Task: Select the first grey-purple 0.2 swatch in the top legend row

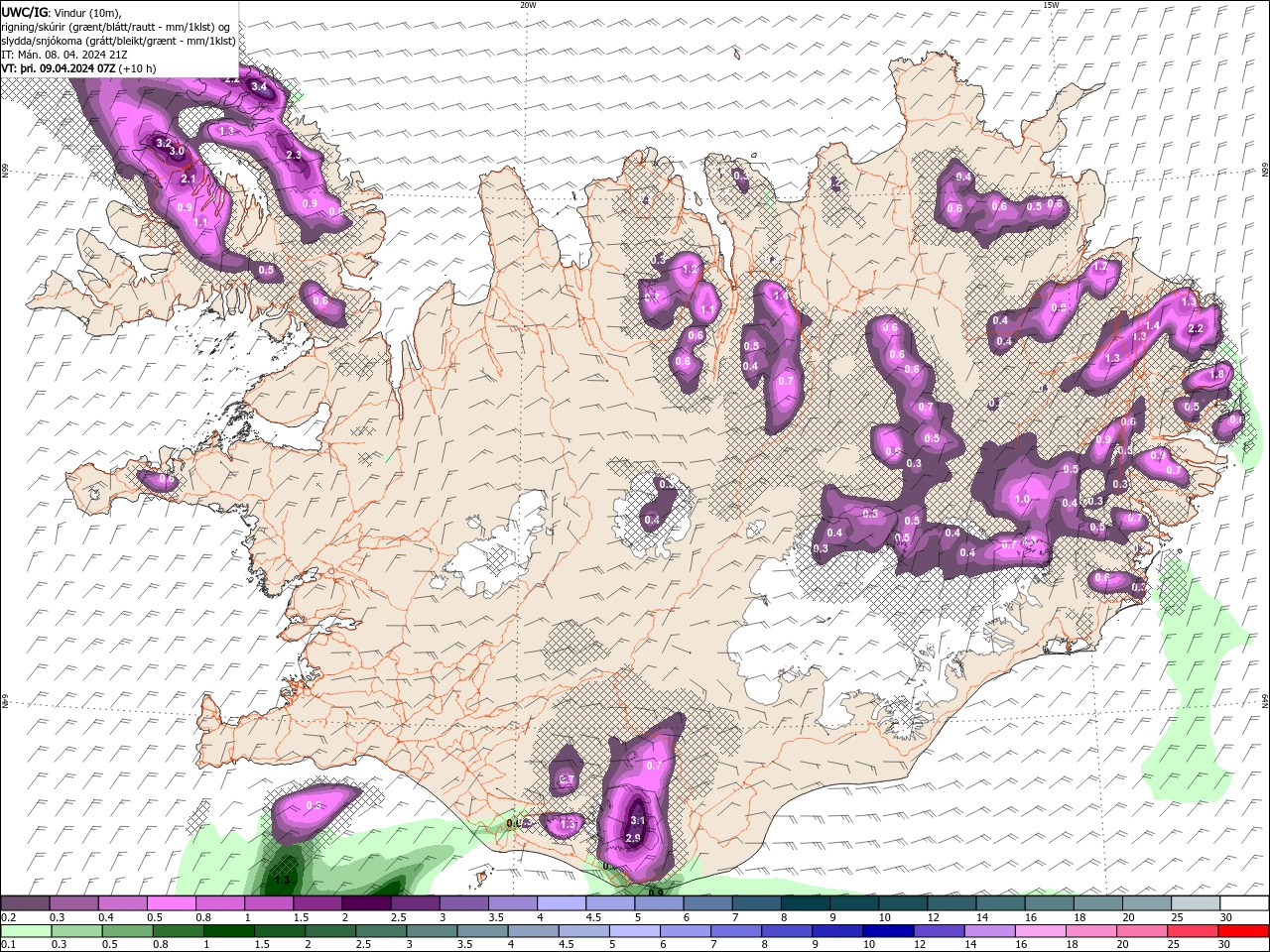Action: point(25,903)
